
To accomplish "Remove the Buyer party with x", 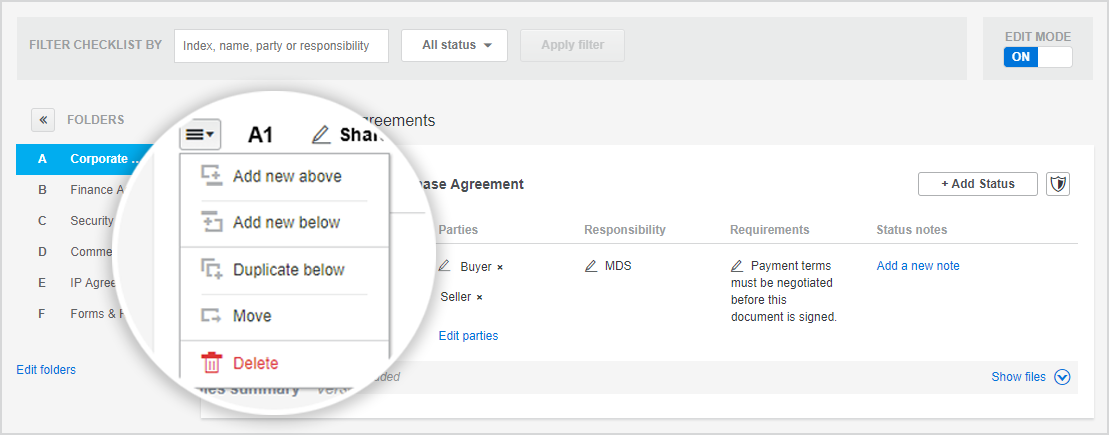I will 500,268.
